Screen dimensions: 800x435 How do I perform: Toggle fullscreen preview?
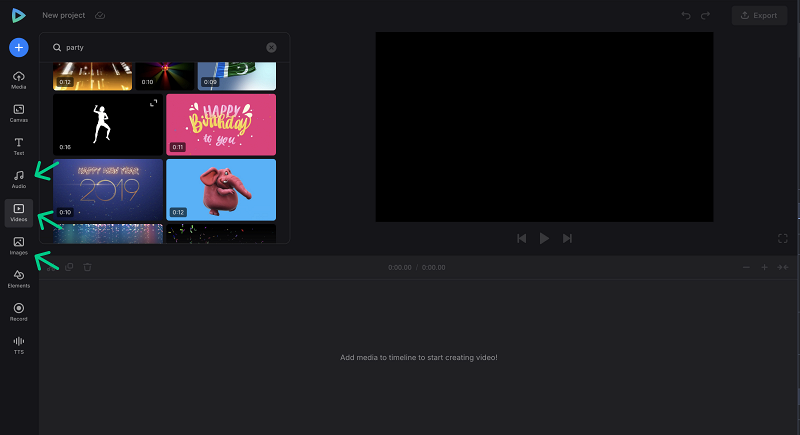(783, 239)
